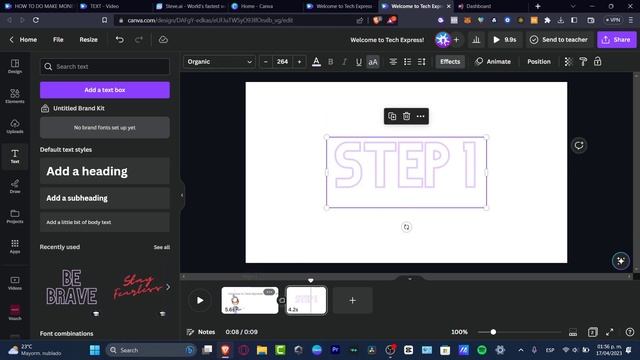
Task: Open the Resize menu
Action: point(89,40)
